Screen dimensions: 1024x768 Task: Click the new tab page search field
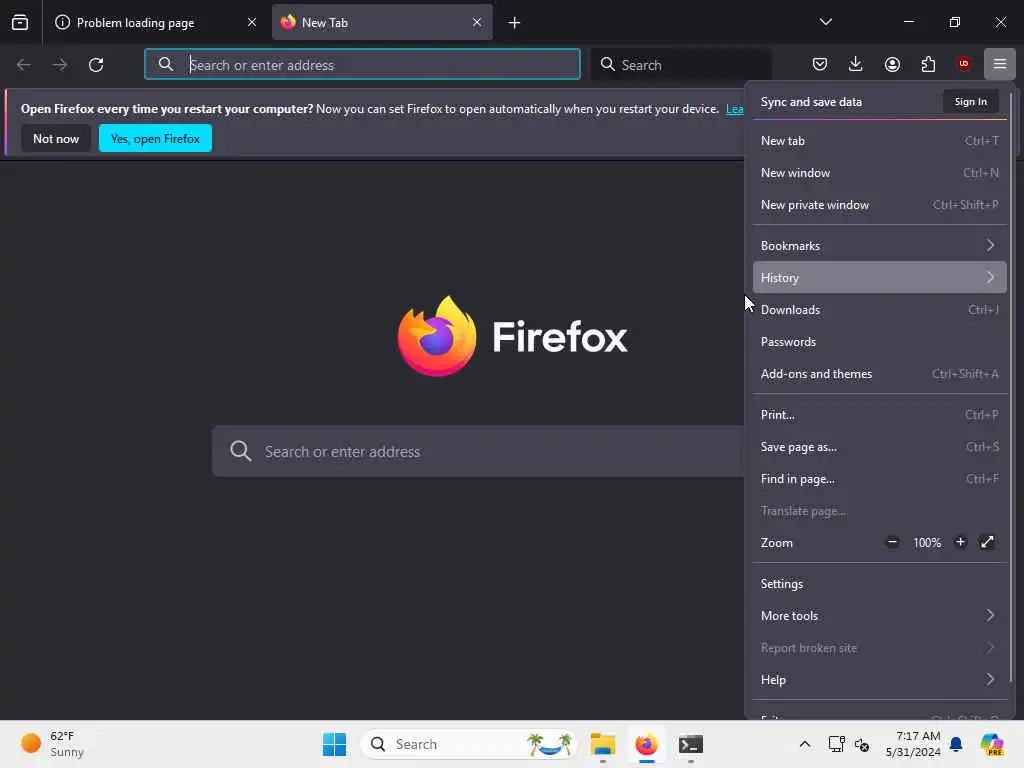[478, 451]
